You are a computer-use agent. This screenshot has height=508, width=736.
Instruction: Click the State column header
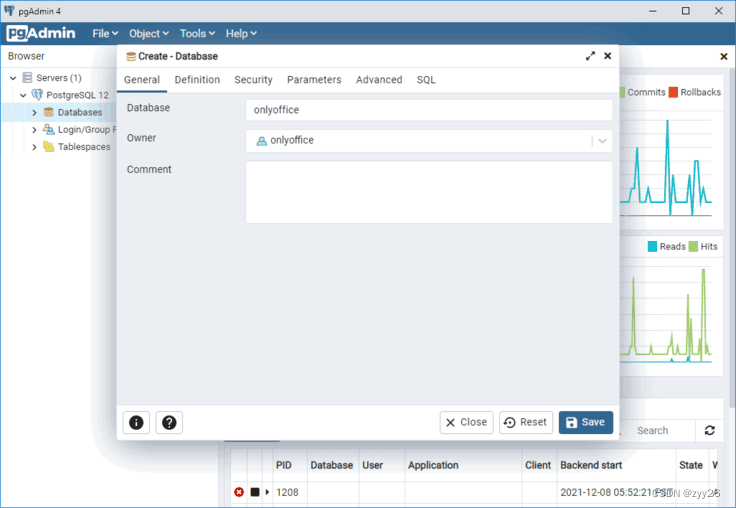pos(691,465)
